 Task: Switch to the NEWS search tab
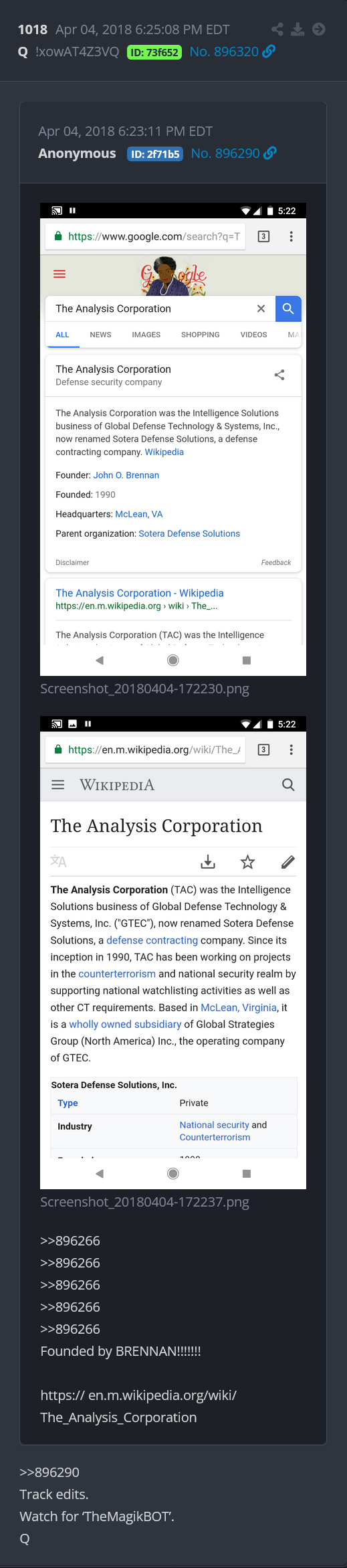(x=100, y=335)
